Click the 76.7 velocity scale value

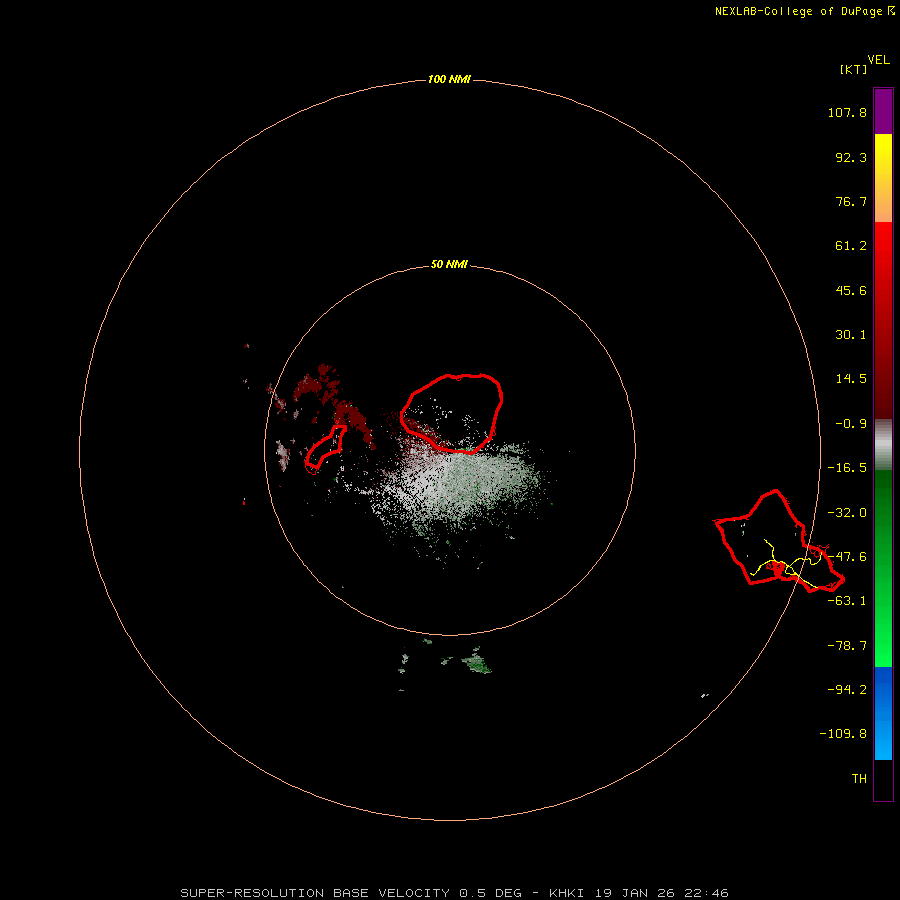click(x=851, y=201)
